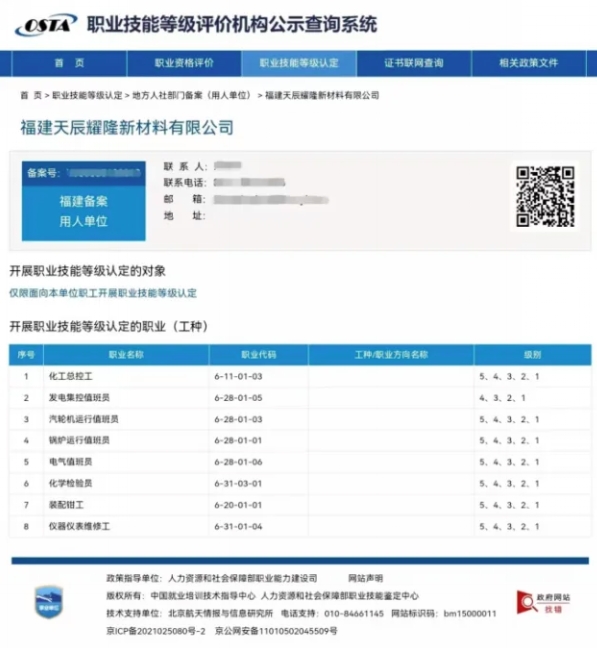Click the blue shield badge in footer
Viewport: 597px width, 648px height.
coord(49,602)
